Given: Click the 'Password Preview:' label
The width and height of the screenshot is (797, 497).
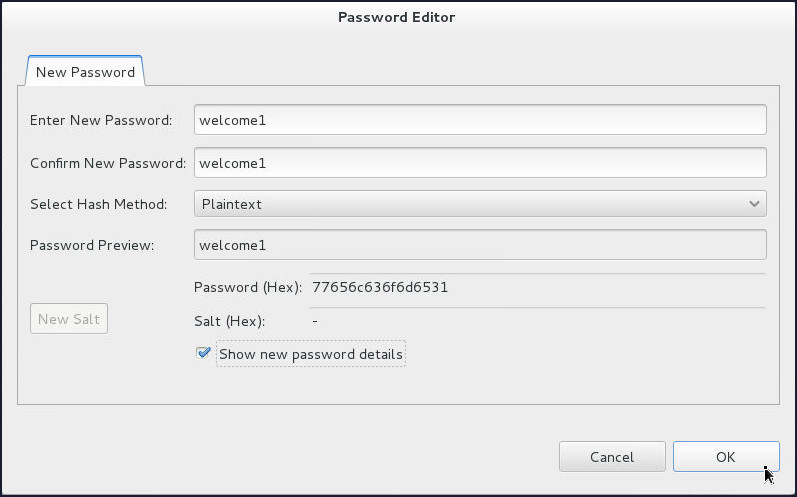Looking at the screenshot, I should click(92, 245).
